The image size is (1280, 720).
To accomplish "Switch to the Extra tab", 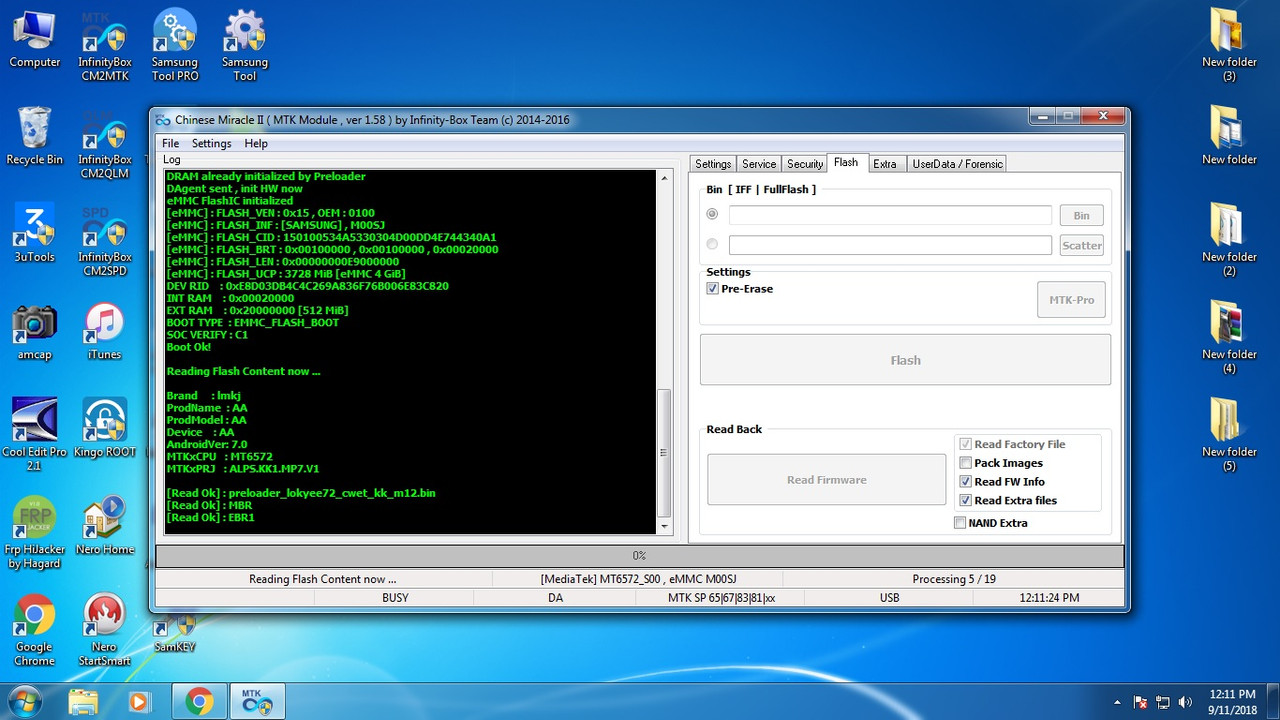I will (885, 164).
